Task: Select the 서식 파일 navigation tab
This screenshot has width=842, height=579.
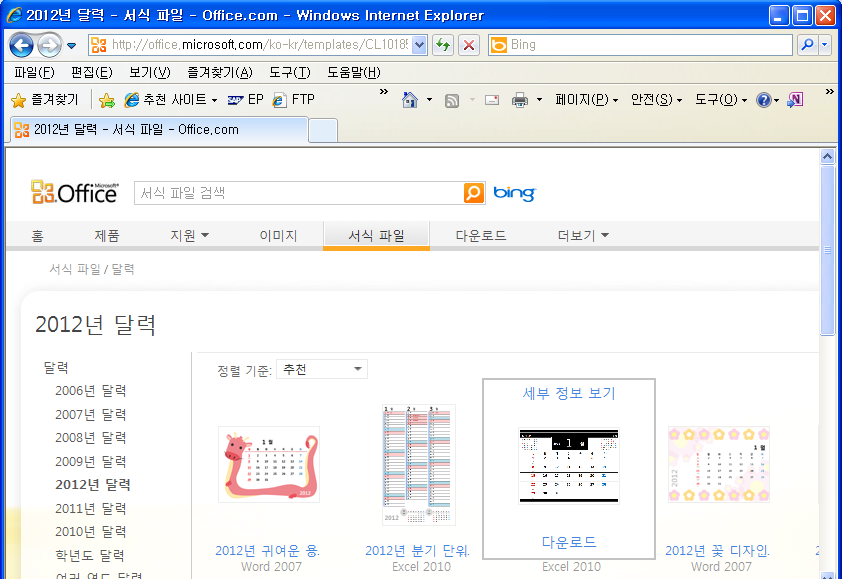Action: pos(376,236)
